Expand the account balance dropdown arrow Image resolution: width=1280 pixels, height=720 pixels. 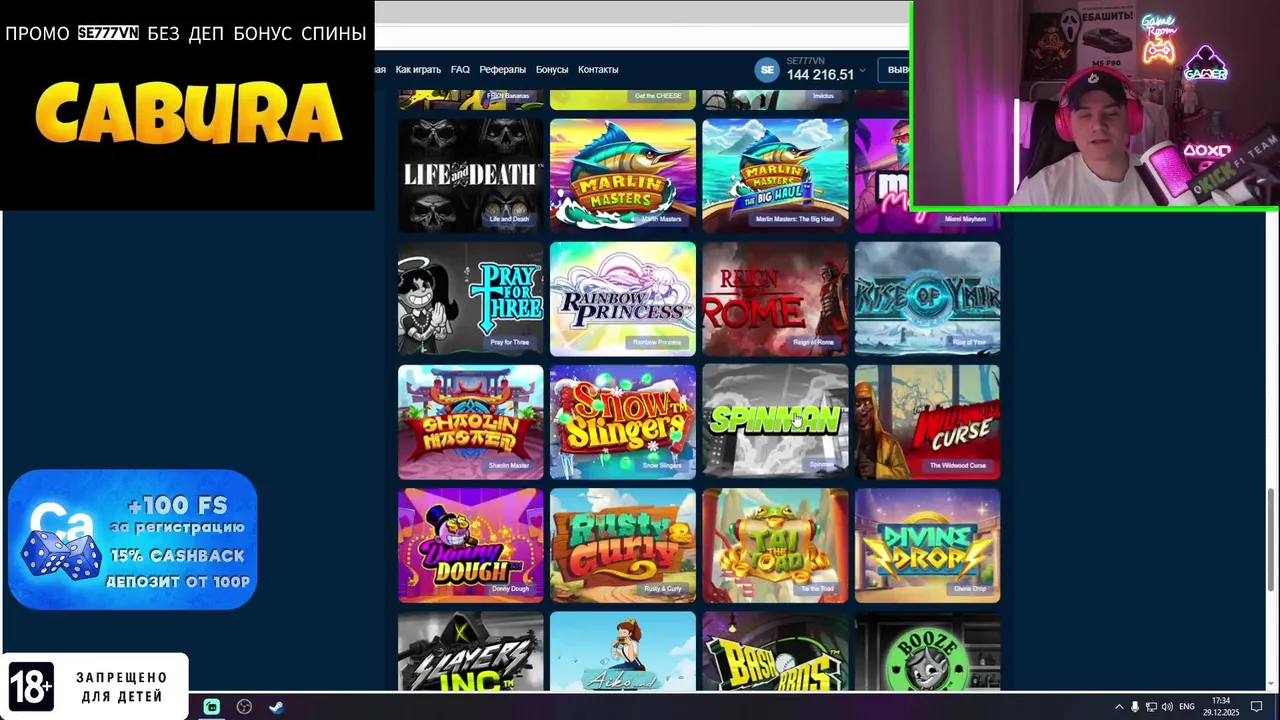862,71
